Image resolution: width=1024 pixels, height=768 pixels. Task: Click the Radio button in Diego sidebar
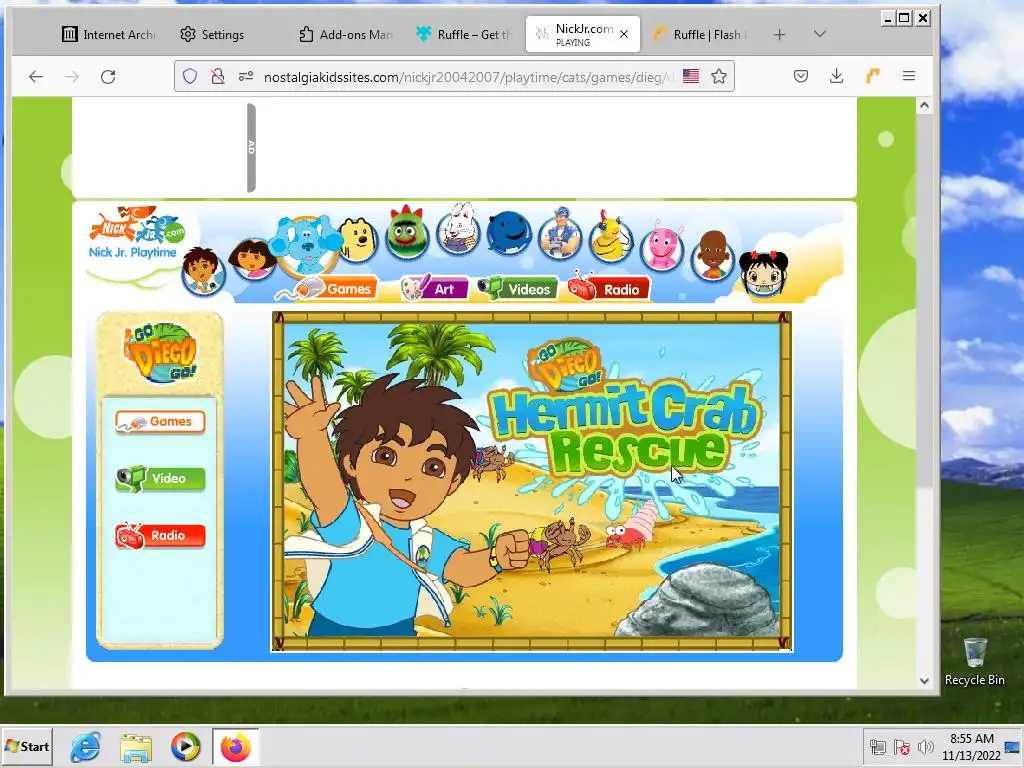pyautogui.click(x=160, y=536)
